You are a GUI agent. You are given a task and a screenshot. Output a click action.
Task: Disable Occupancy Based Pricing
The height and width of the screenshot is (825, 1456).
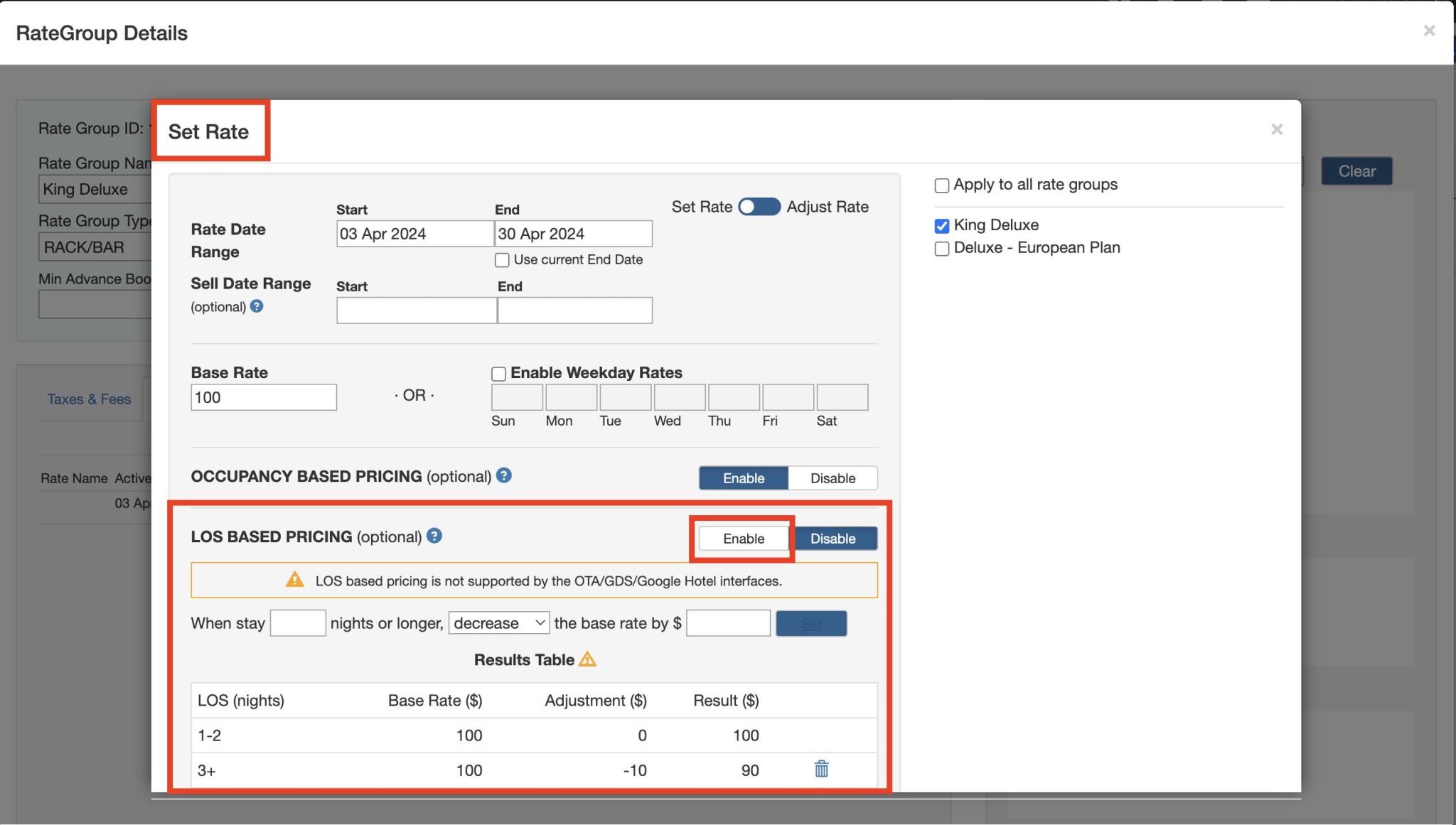833,478
